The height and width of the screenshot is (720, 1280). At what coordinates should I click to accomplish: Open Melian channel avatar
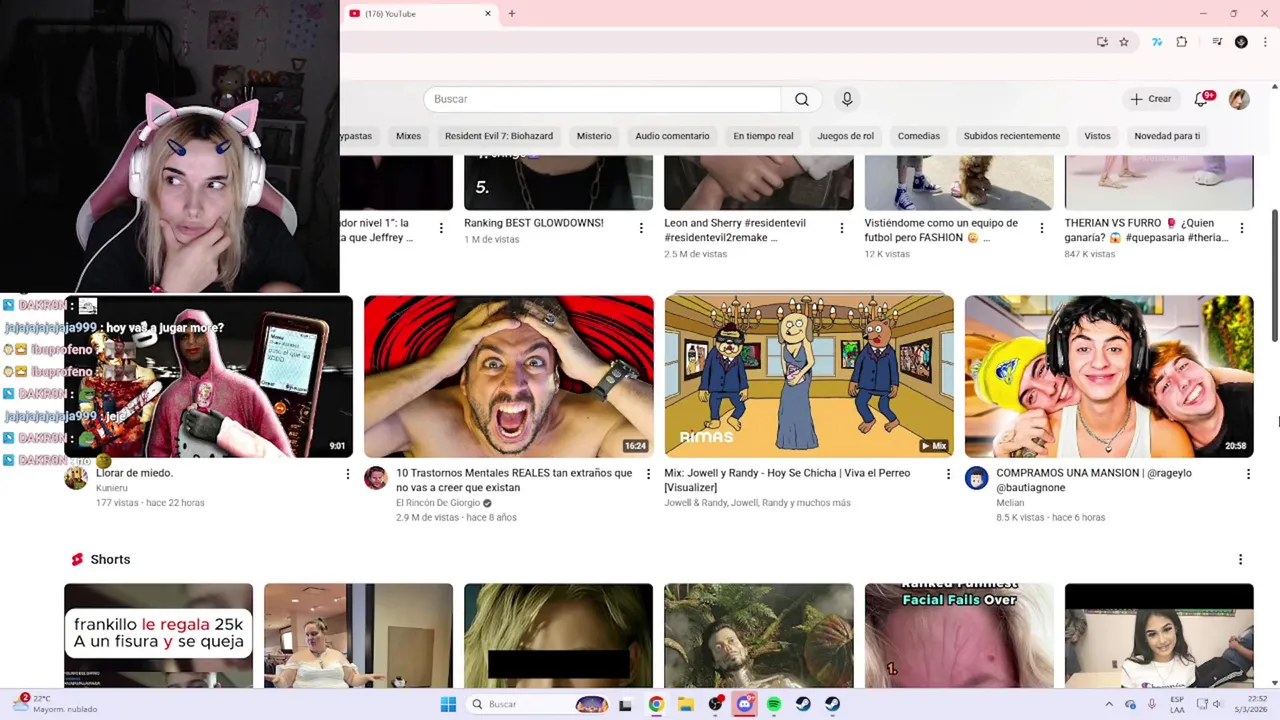(x=976, y=478)
